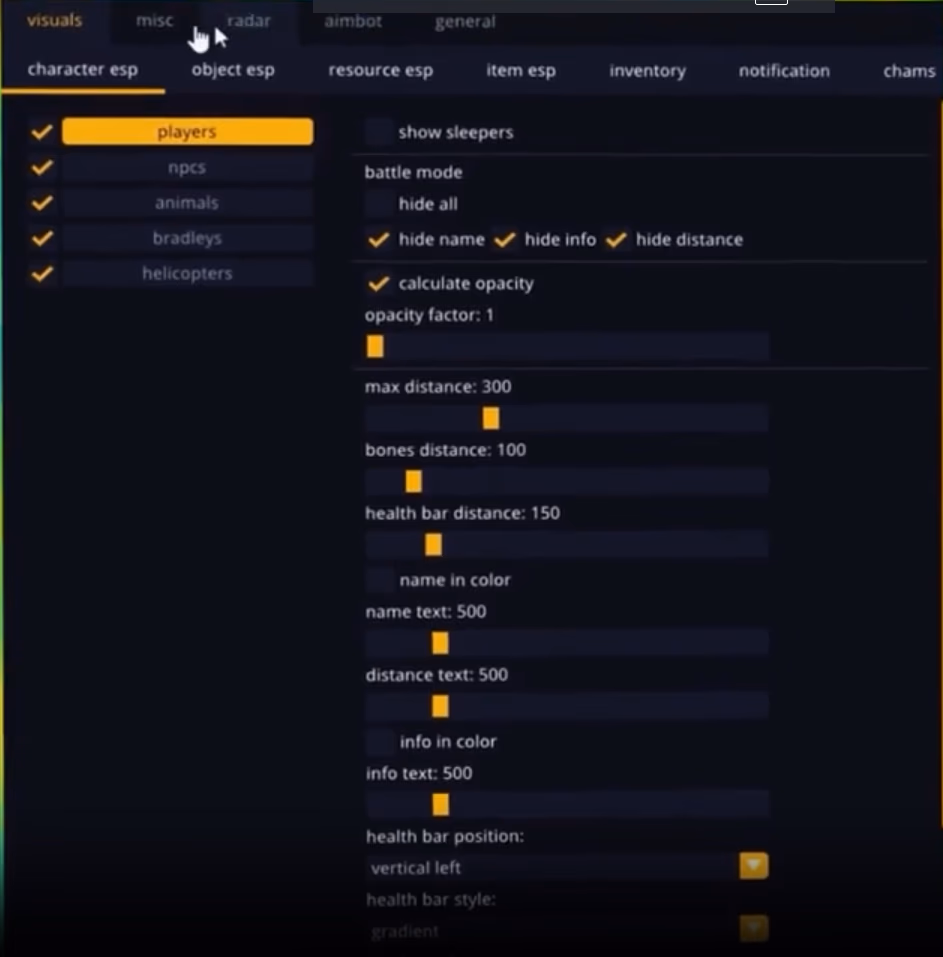This screenshot has height=957, width=943.
Task: Disable the animals checkmark
Action: pyautogui.click(x=42, y=202)
